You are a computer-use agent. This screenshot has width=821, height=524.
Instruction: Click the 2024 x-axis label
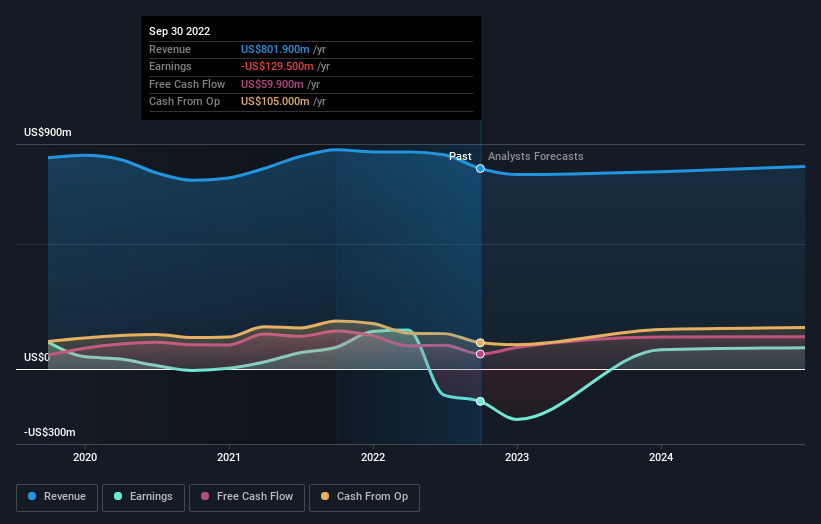pyautogui.click(x=661, y=458)
